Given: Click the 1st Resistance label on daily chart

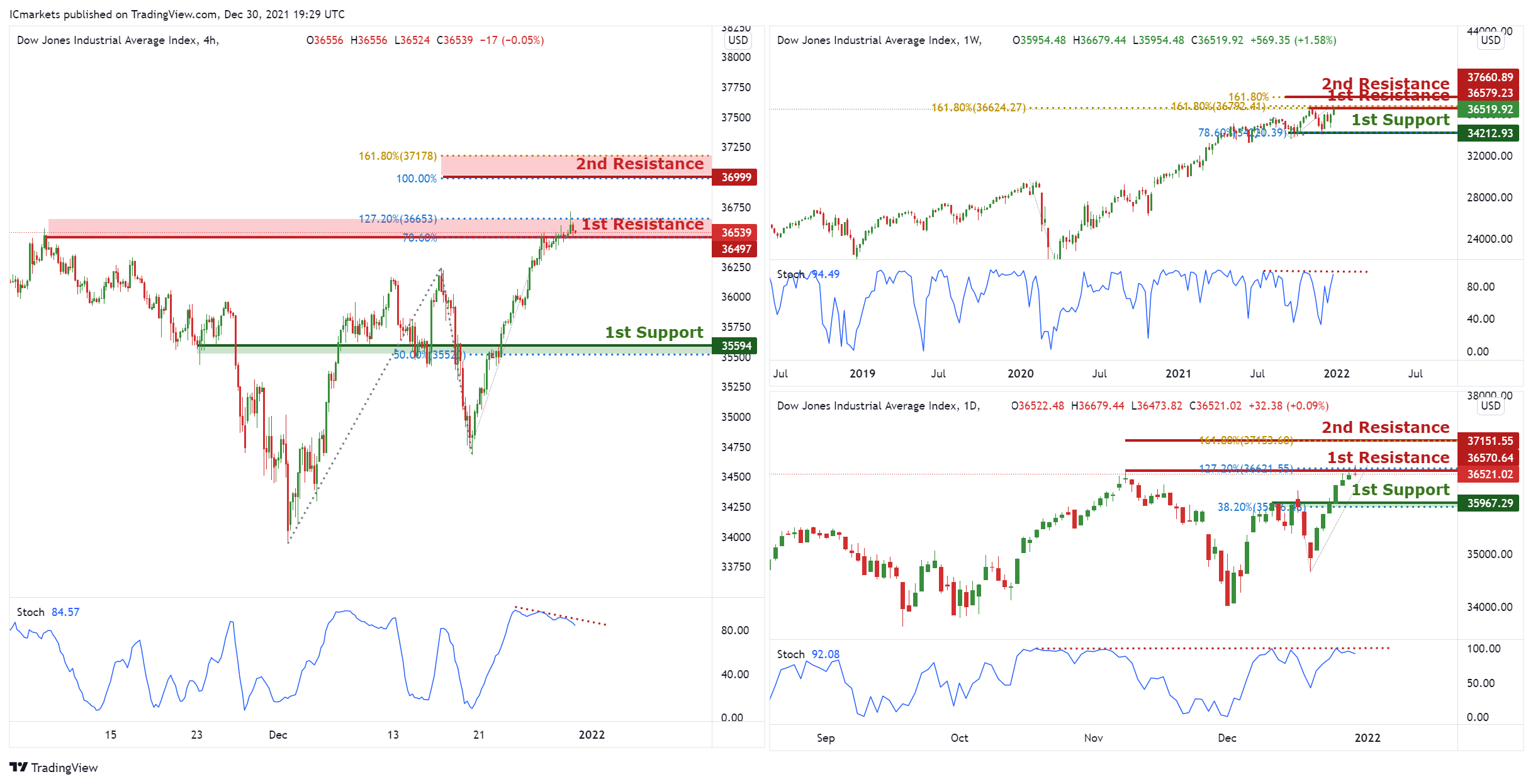Looking at the screenshot, I should click(1388, 458).
